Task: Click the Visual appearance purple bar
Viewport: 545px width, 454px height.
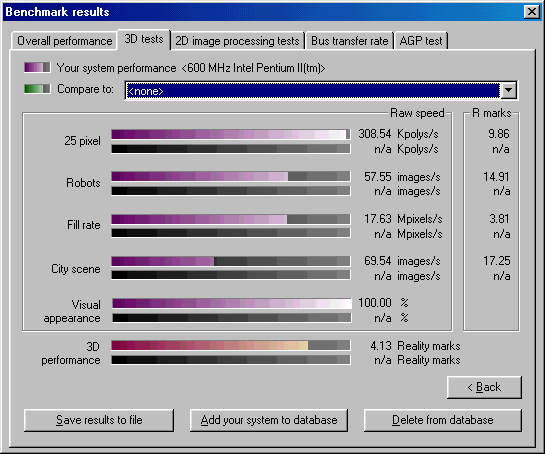Action: pyautogui.click(x=231, y=303)
